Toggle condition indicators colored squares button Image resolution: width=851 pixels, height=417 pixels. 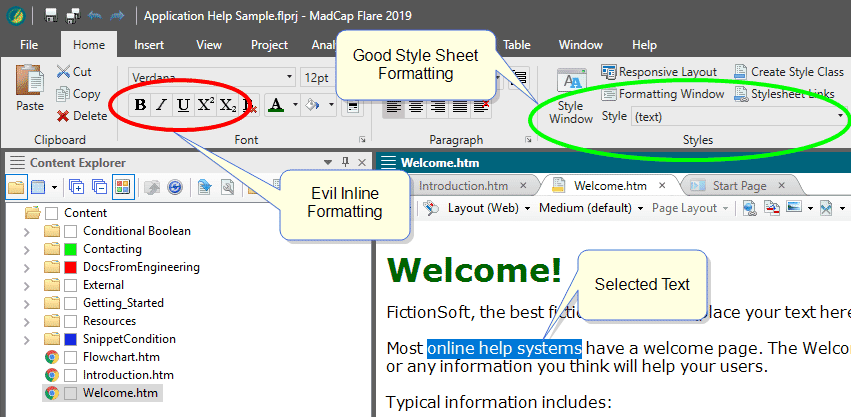click(x=123, y=187)
